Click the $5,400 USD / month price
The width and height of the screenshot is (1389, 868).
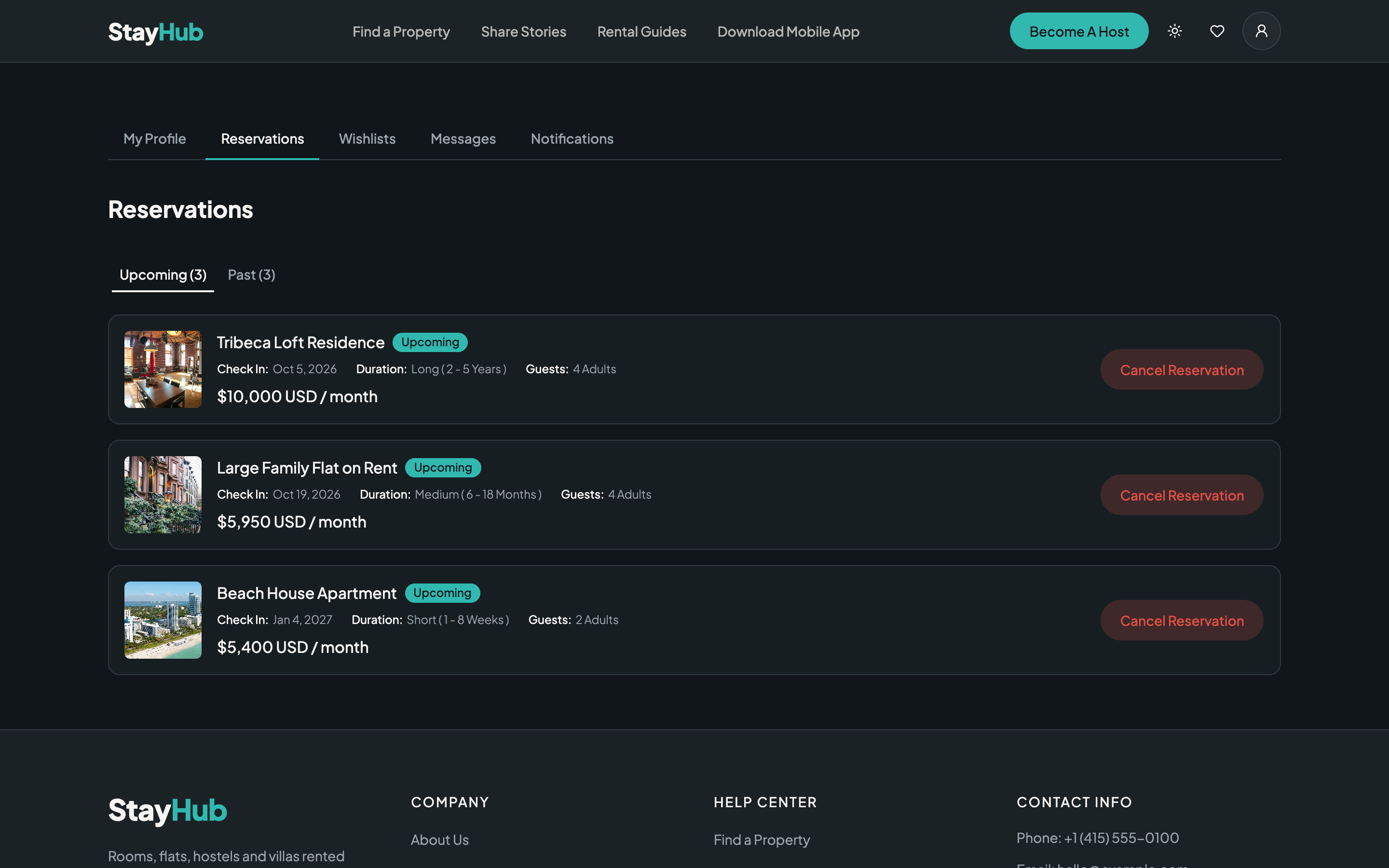coord(293,648)
